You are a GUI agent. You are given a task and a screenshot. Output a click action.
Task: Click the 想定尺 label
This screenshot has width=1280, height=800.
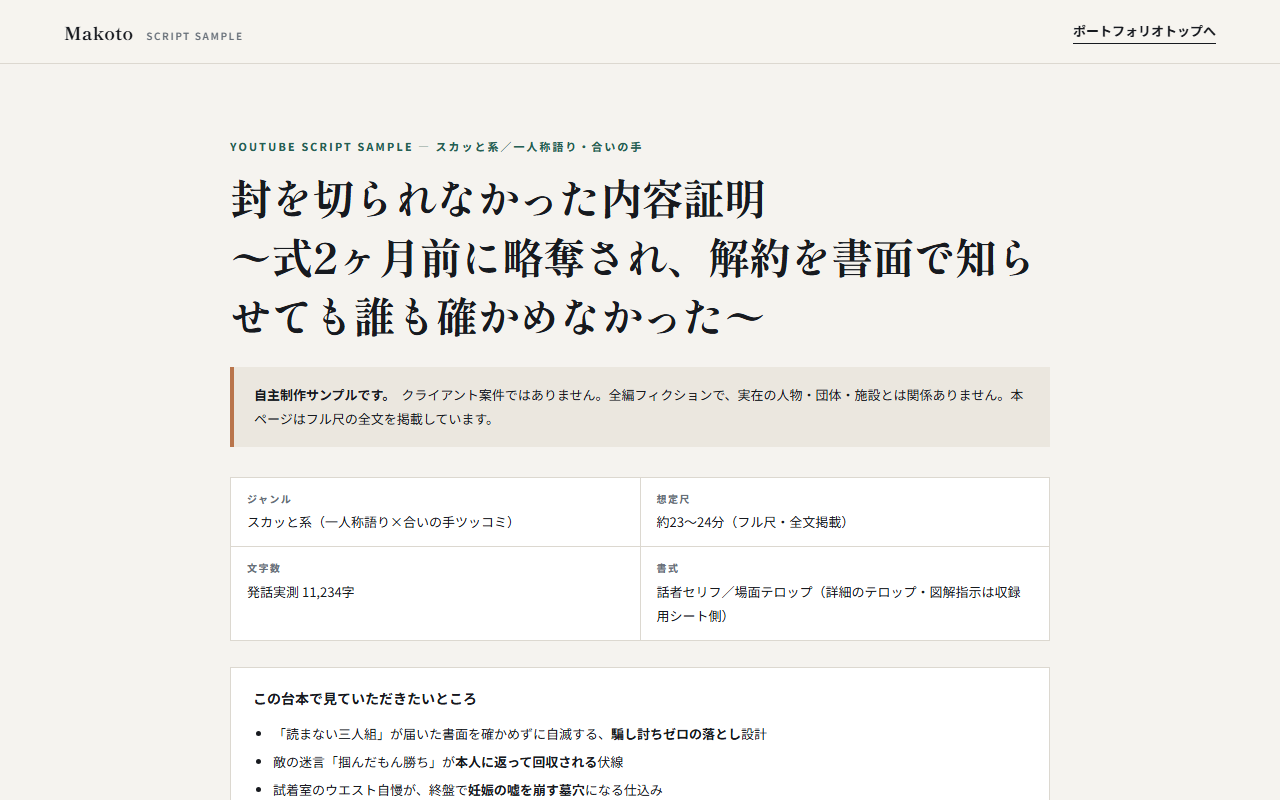(673, 499)
